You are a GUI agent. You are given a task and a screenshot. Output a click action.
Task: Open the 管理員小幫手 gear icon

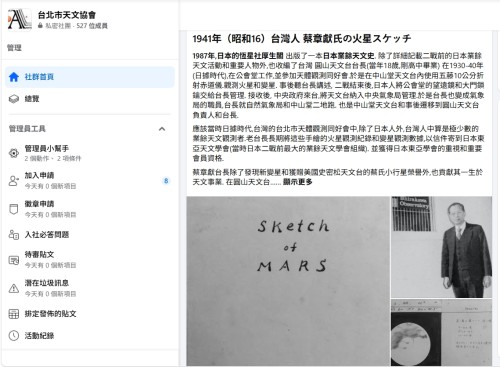pyautogui.click(x=14, y=153)
